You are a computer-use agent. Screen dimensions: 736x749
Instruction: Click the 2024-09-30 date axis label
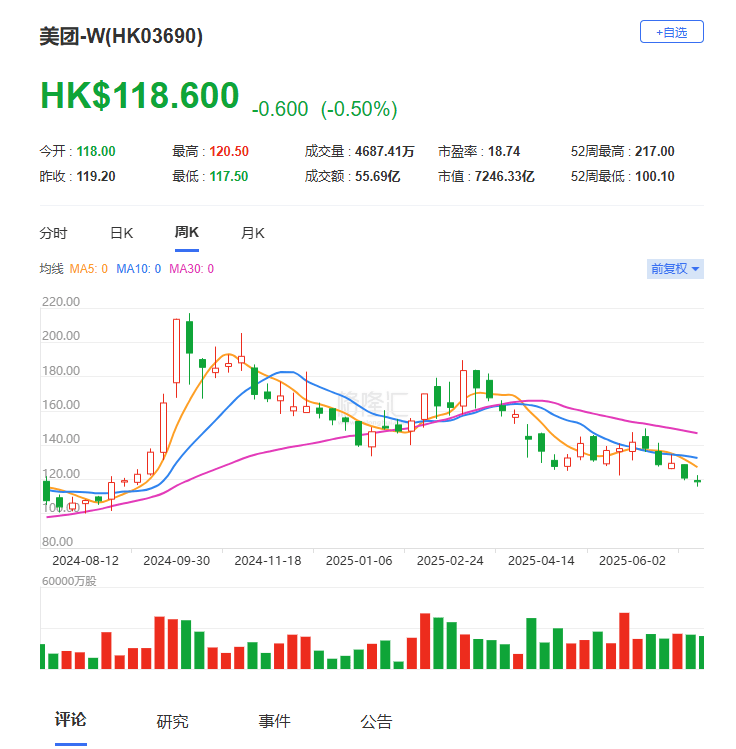point(177,560)
